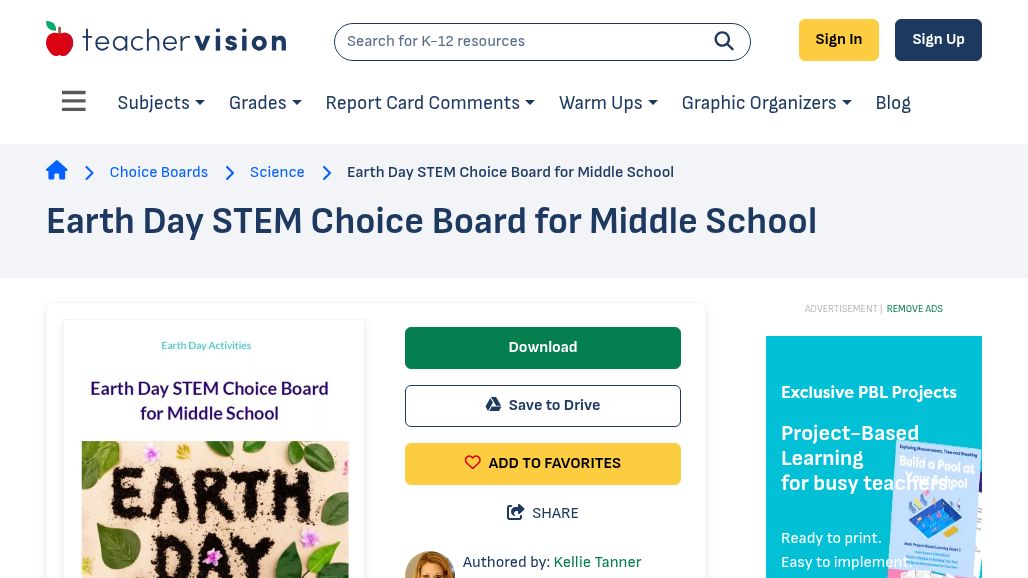The width and height of the screenshot is (1028, 578).
Task: Click the author profile photo
Action: [429, 566]
